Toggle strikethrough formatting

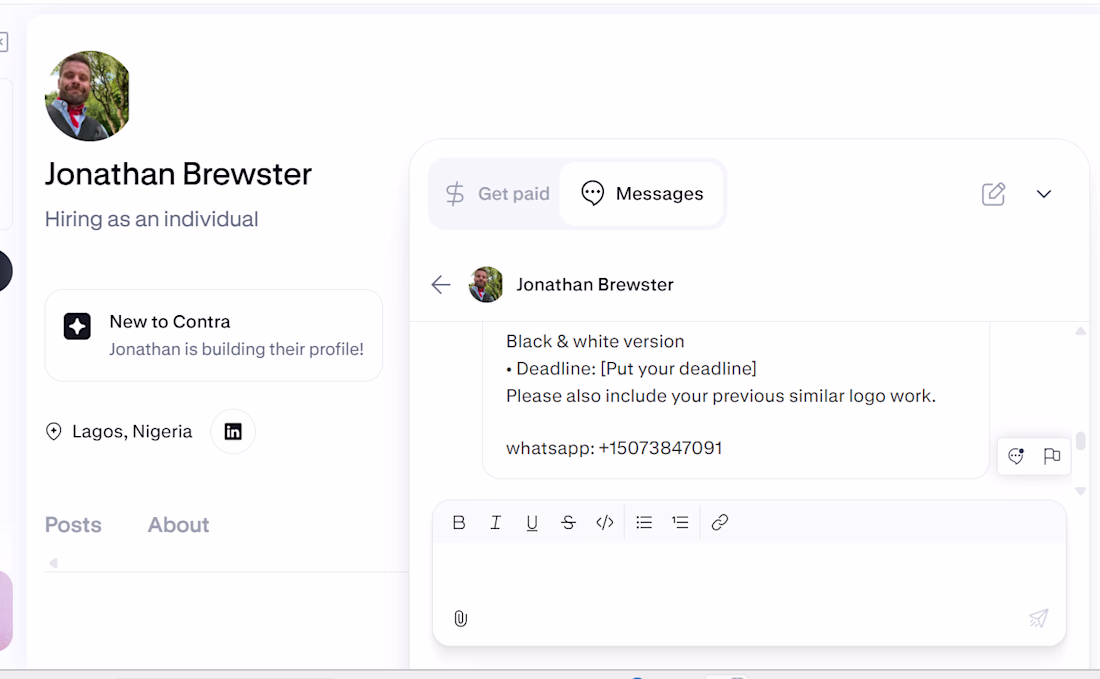(568, 522)
